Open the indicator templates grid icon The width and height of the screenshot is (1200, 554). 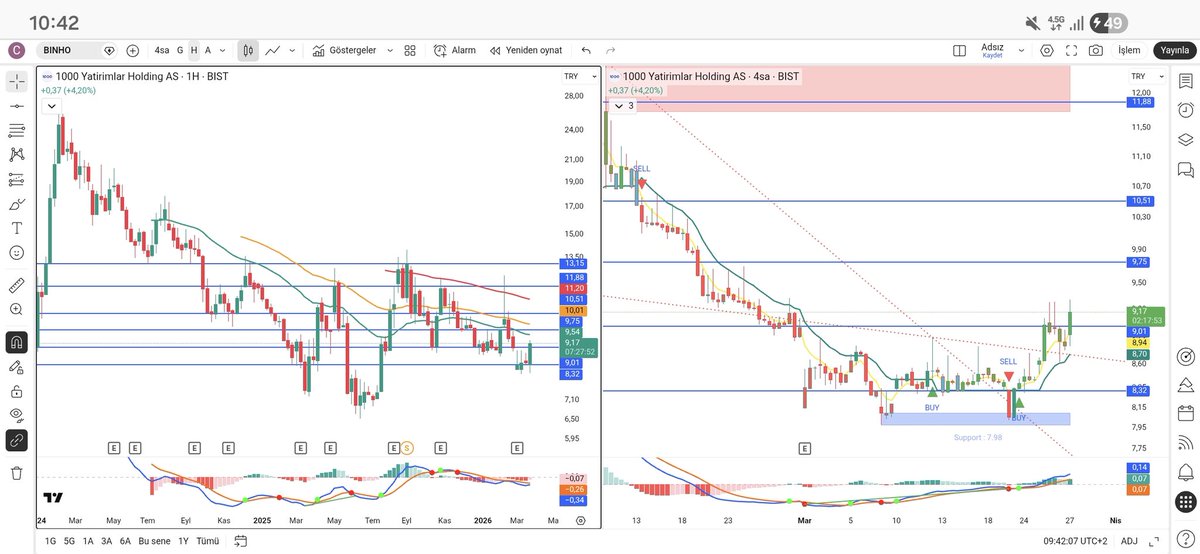(x=410, y=50)
